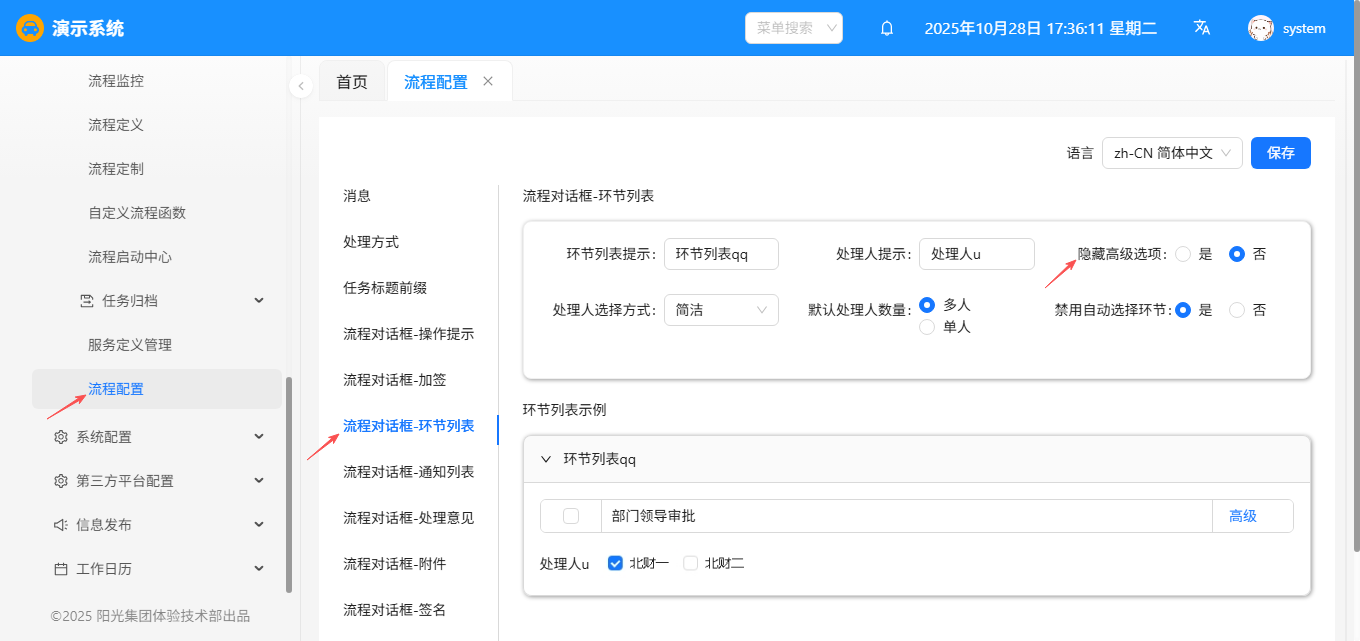The height and width of the screenshot is (641, 1360).
Task: Click the 工作日历 calendar icon
Action: [x=61, y=569]
